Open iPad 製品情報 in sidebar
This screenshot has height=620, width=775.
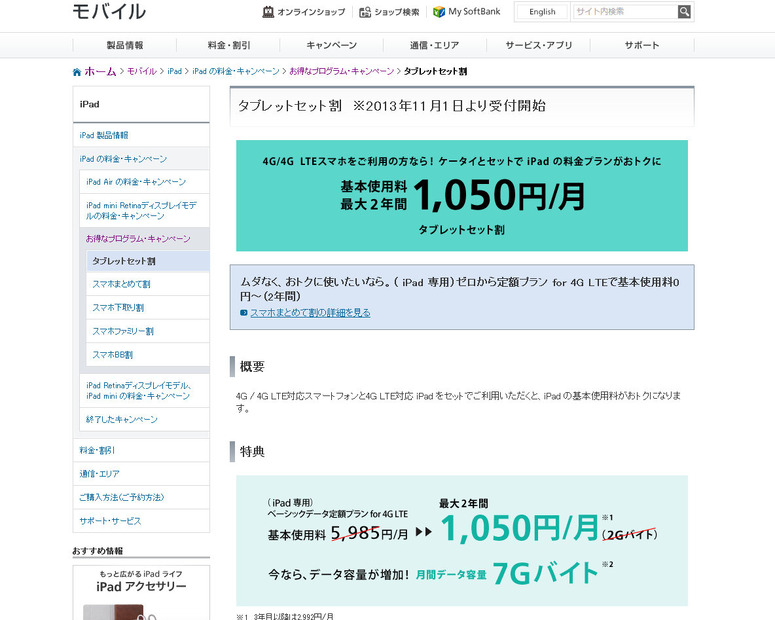(x=141, y=135)
